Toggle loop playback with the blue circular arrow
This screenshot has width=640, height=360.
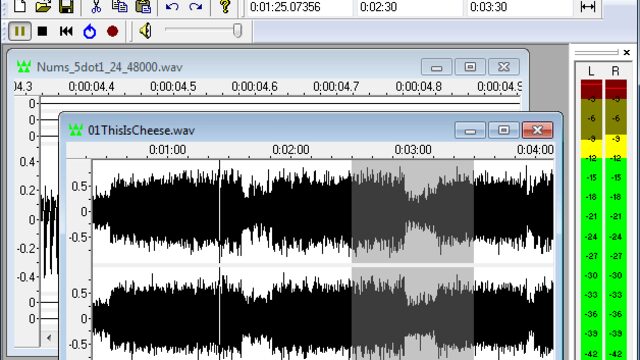tap(89, 31)
